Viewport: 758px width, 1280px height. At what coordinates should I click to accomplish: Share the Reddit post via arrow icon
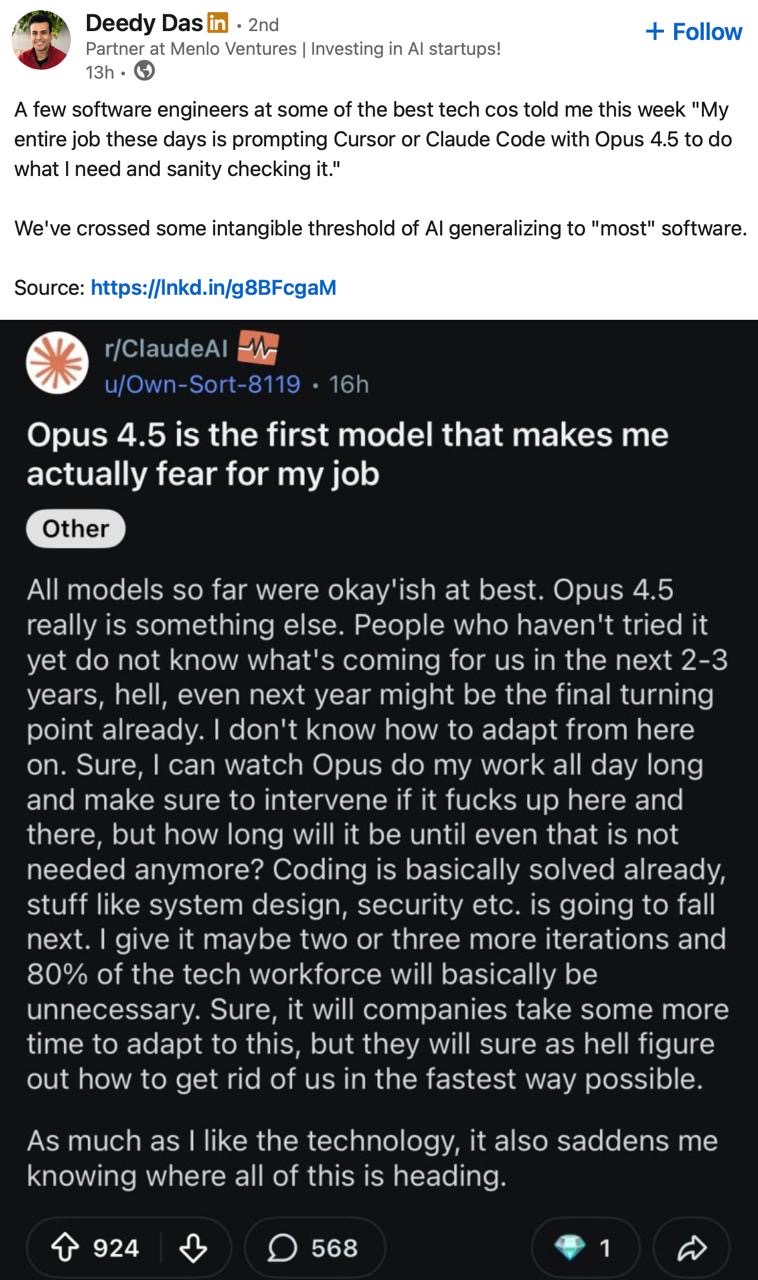(692, 1247)
